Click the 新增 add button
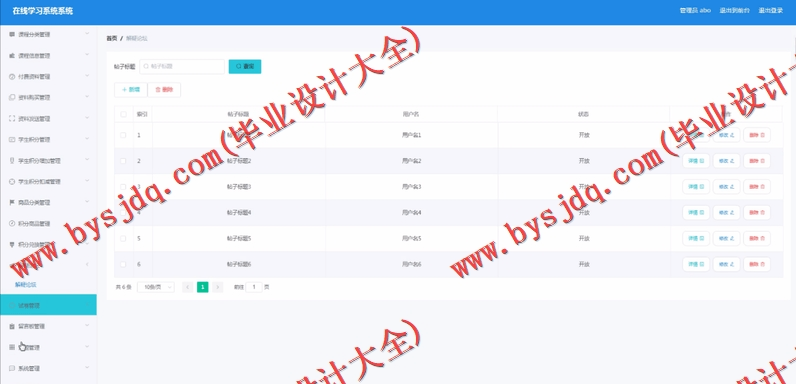Viewport: 796px width, 384px height. click(x=131, y=90)
